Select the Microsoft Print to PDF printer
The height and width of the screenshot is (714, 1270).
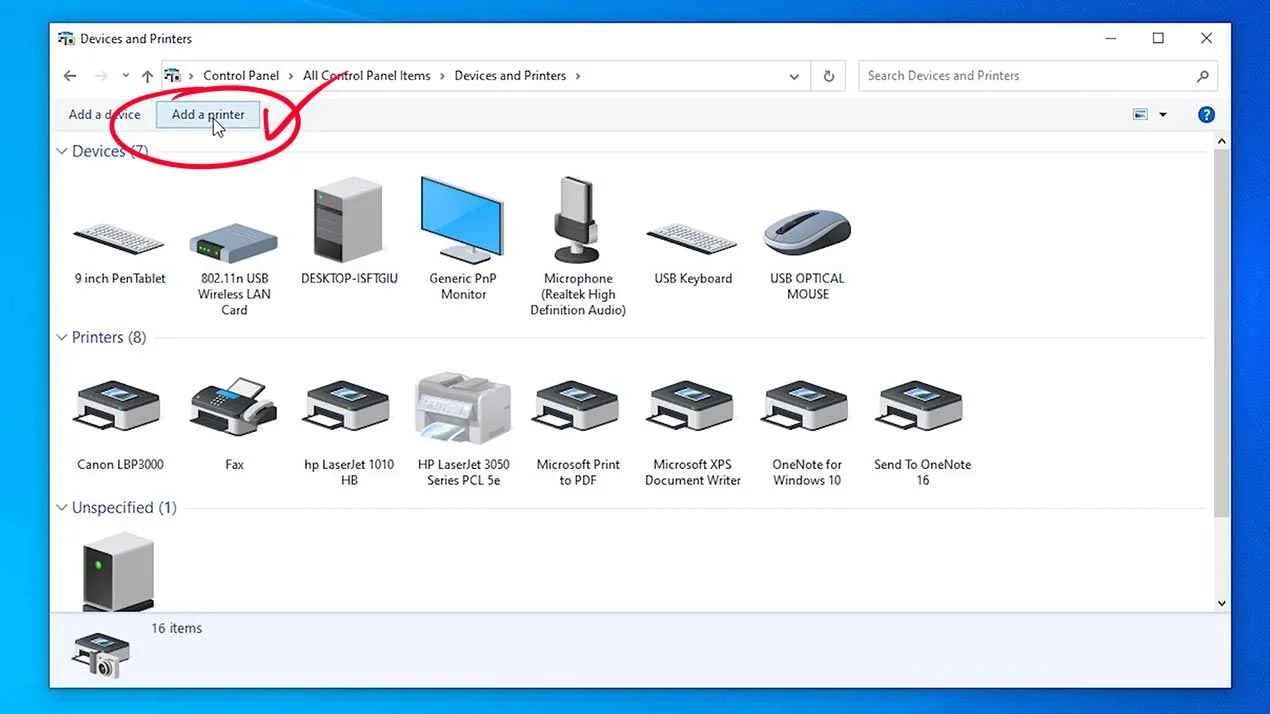[577, 406]
